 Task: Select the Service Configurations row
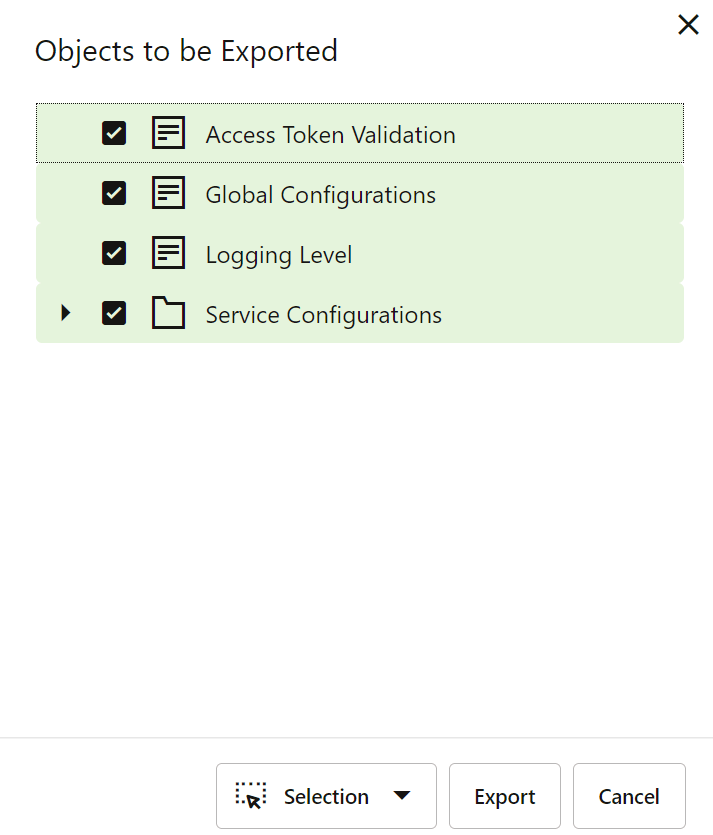323,313
